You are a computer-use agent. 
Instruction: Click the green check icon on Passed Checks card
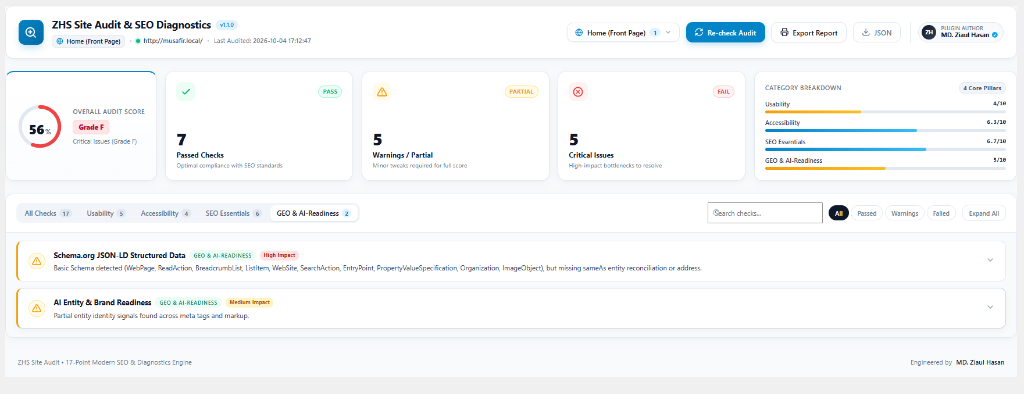click(x=186, y=91)
